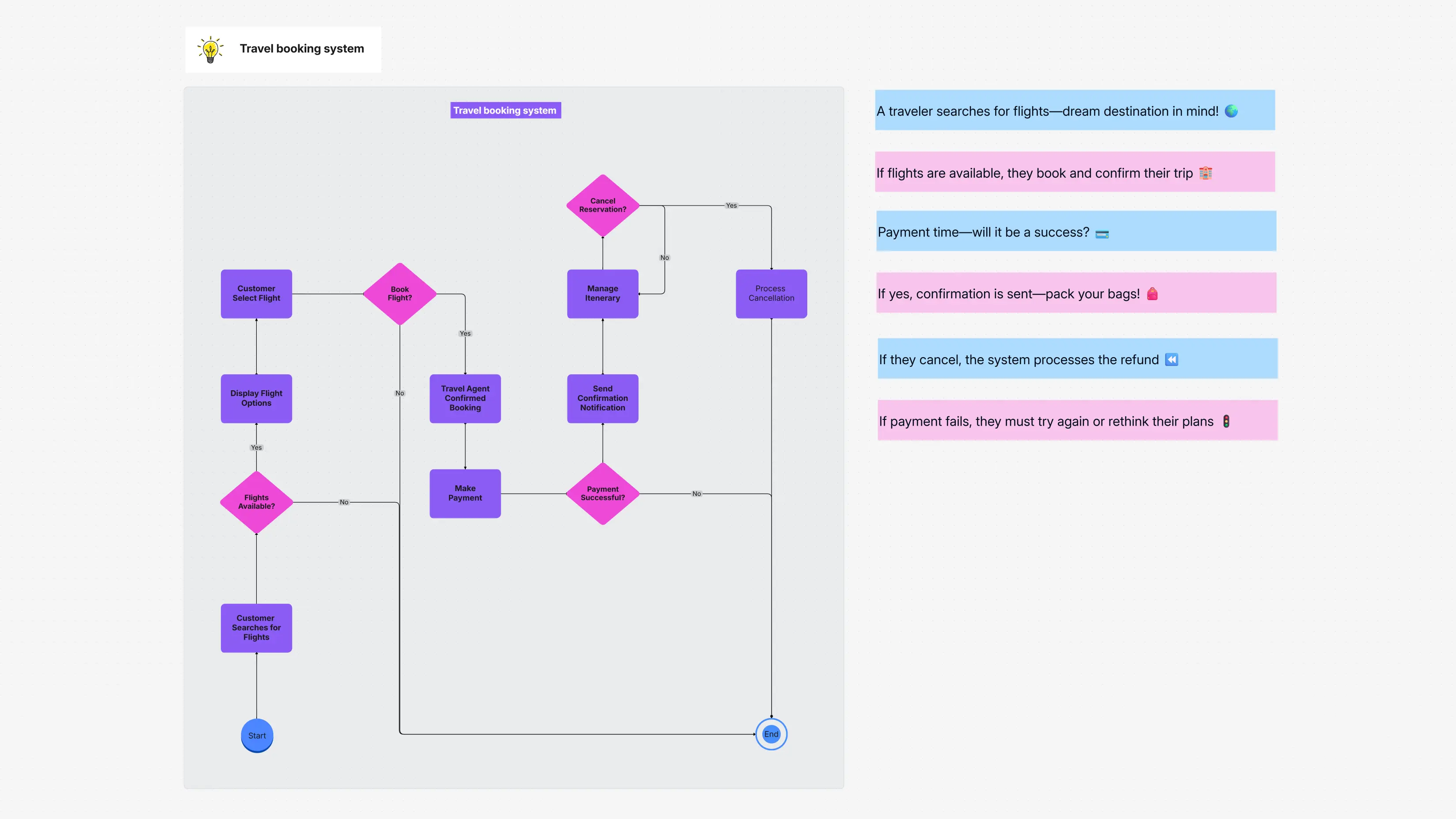
Task: Click the Yes label below Book Flight?
Action: pos(465,333)
